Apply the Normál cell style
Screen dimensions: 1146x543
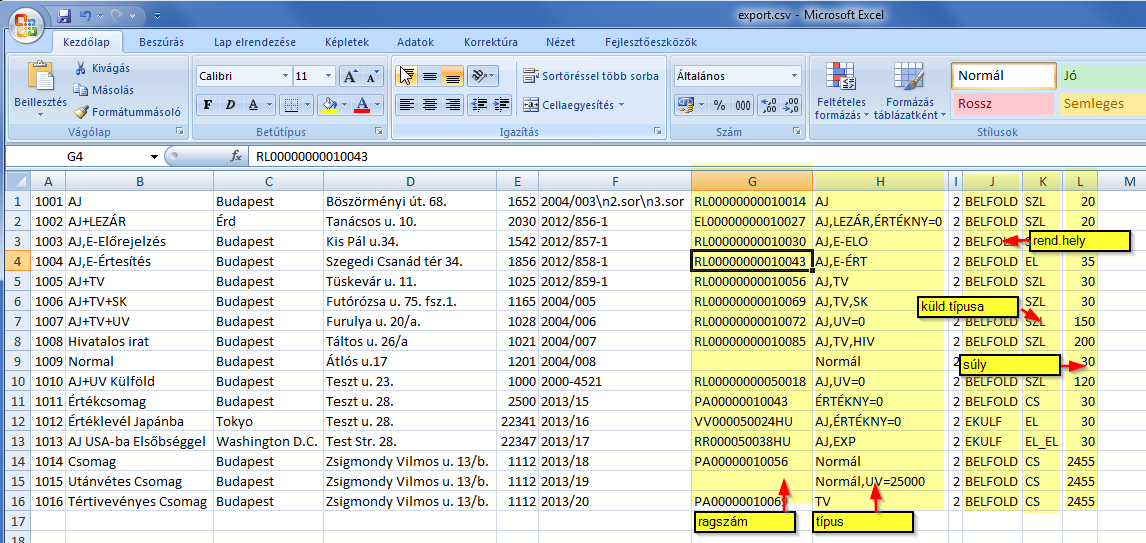[1003, 75]
